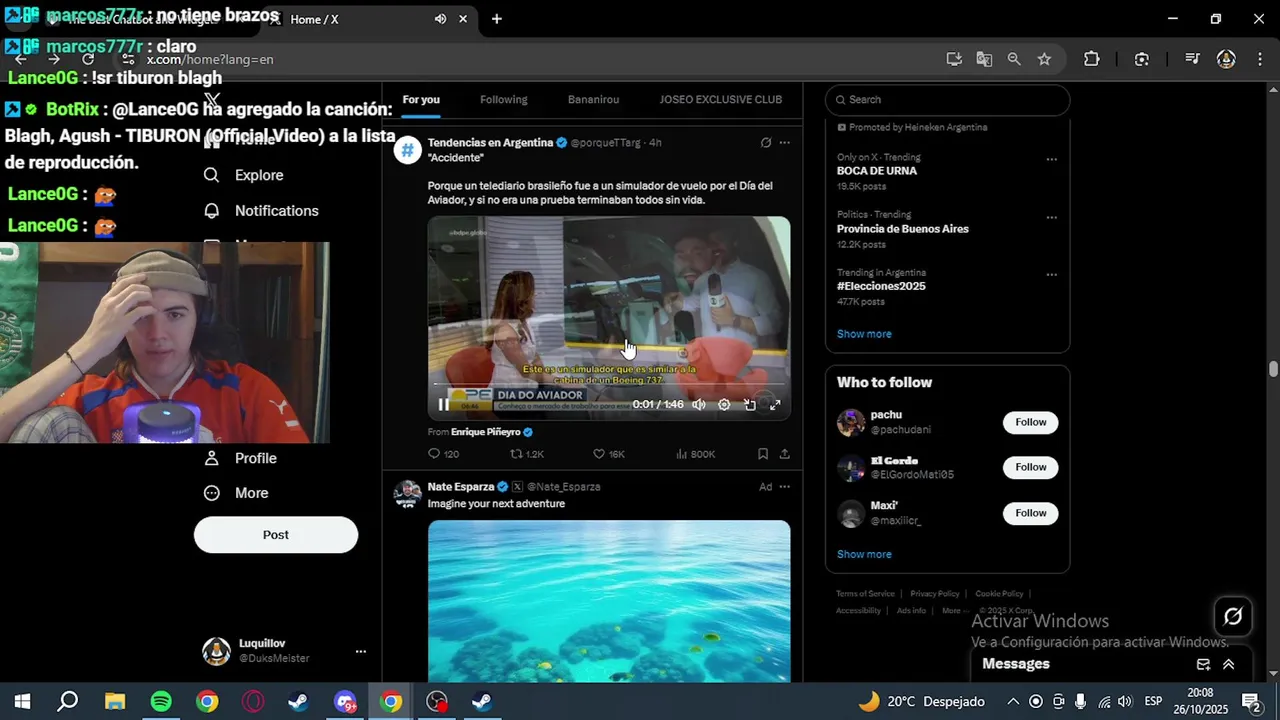This screenshot has width=1280, height=720.
Task: Expand the video to fullscreen
Action: 775,405
